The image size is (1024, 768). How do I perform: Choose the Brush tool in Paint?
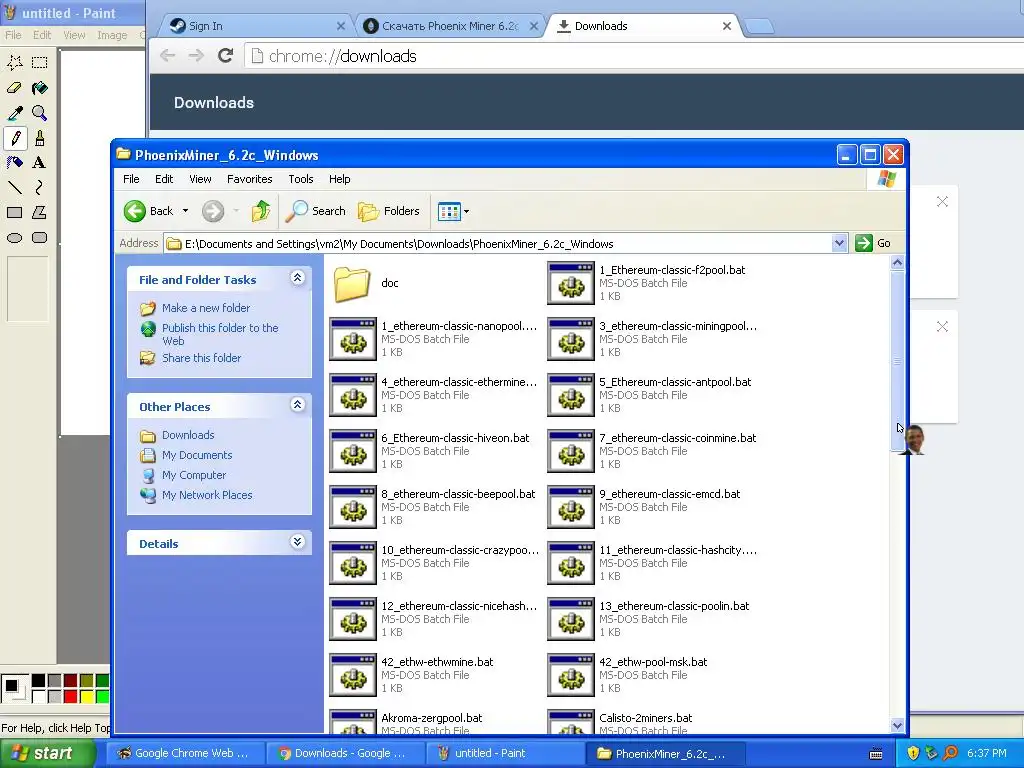40,138
